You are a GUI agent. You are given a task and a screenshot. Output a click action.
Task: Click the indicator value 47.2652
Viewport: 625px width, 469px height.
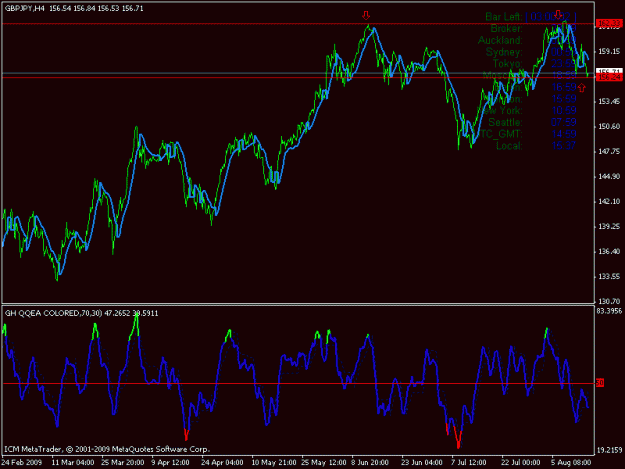coord(118,313)
